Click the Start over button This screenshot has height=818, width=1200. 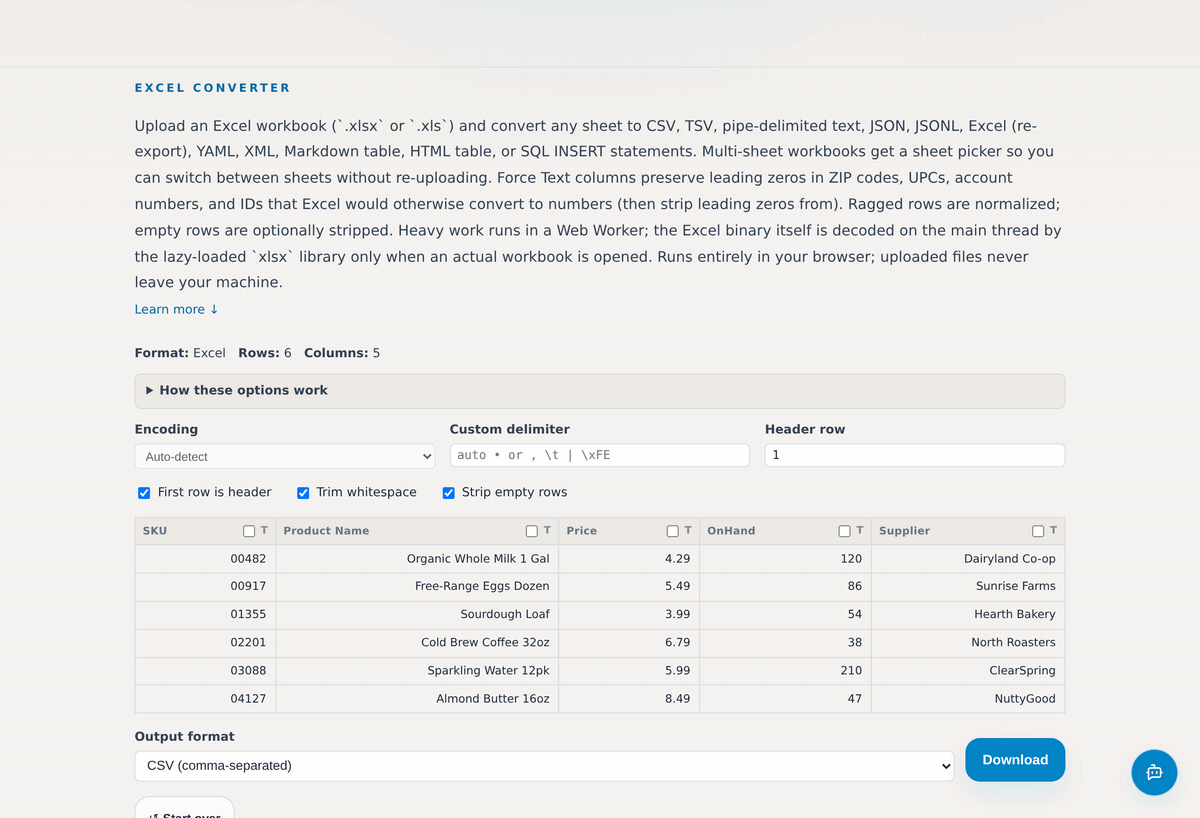point(184,808)
